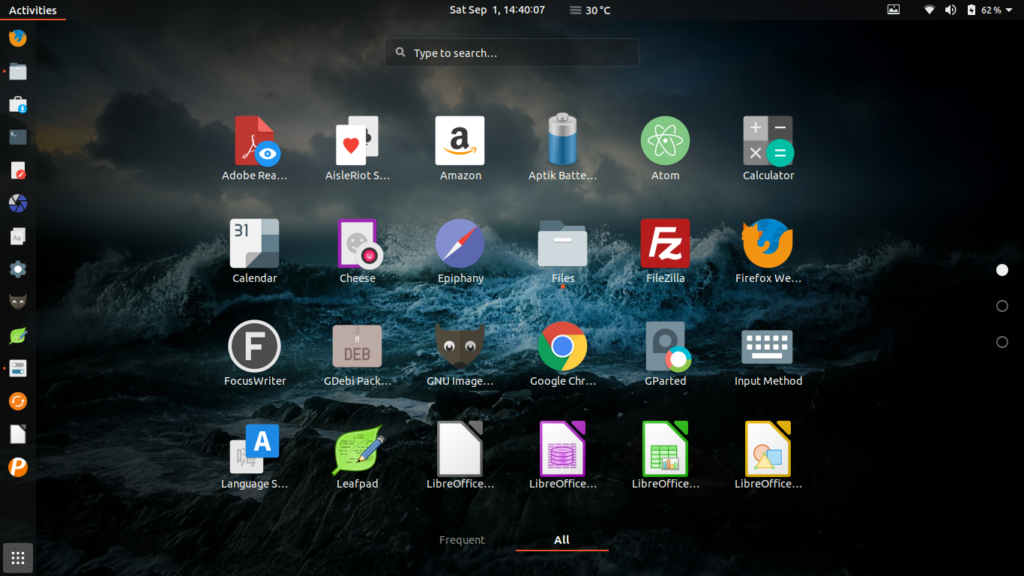Select the first page indicator dot
Viewport: 1024px width, 576px height.
tap(1002, 270)
